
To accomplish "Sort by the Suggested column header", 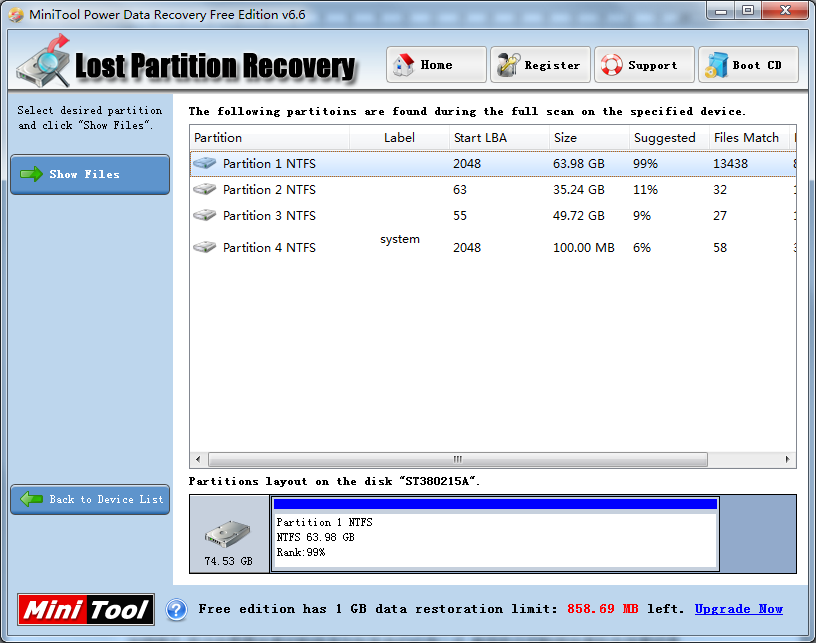I will (x=669, y=138).
